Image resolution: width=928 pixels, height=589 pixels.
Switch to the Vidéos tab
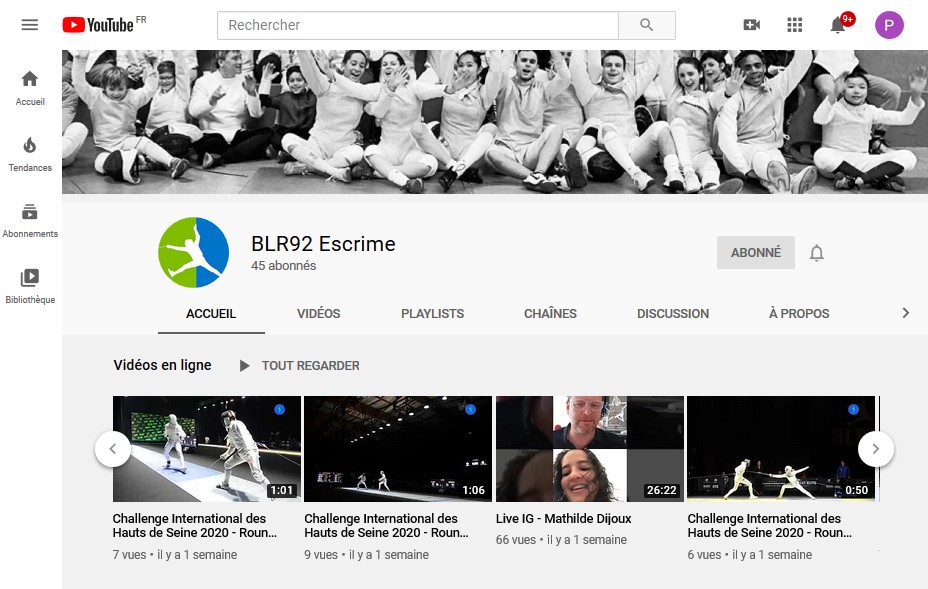(x=318, y=314)
